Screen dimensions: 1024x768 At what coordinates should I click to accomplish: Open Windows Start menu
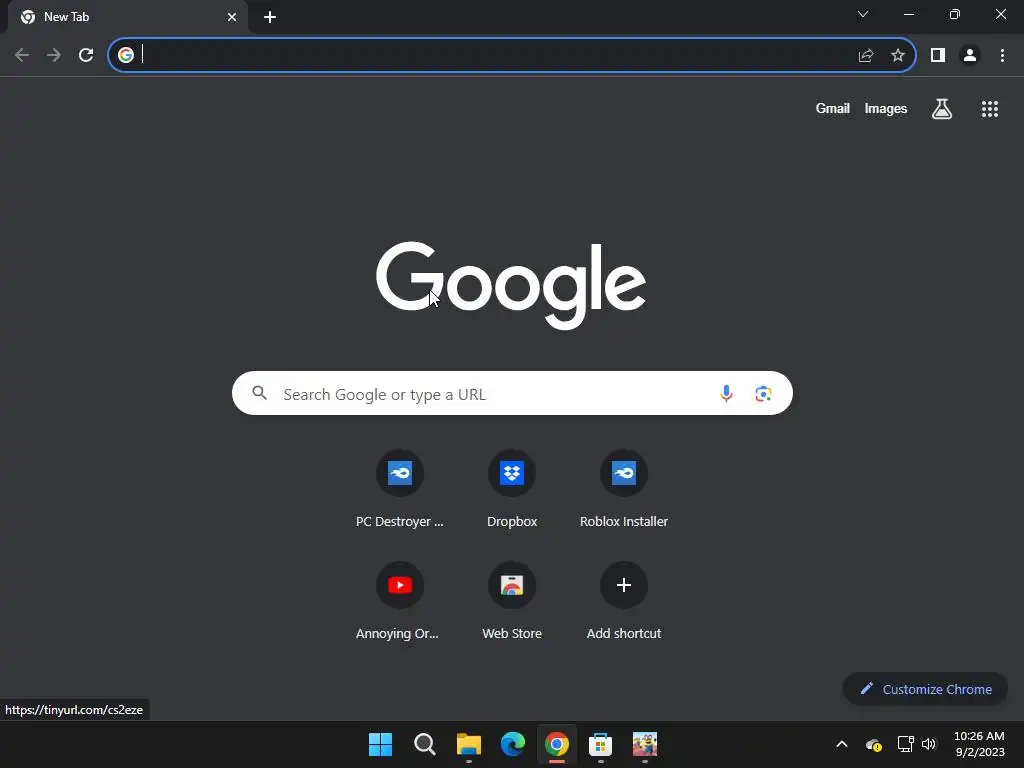380,744
